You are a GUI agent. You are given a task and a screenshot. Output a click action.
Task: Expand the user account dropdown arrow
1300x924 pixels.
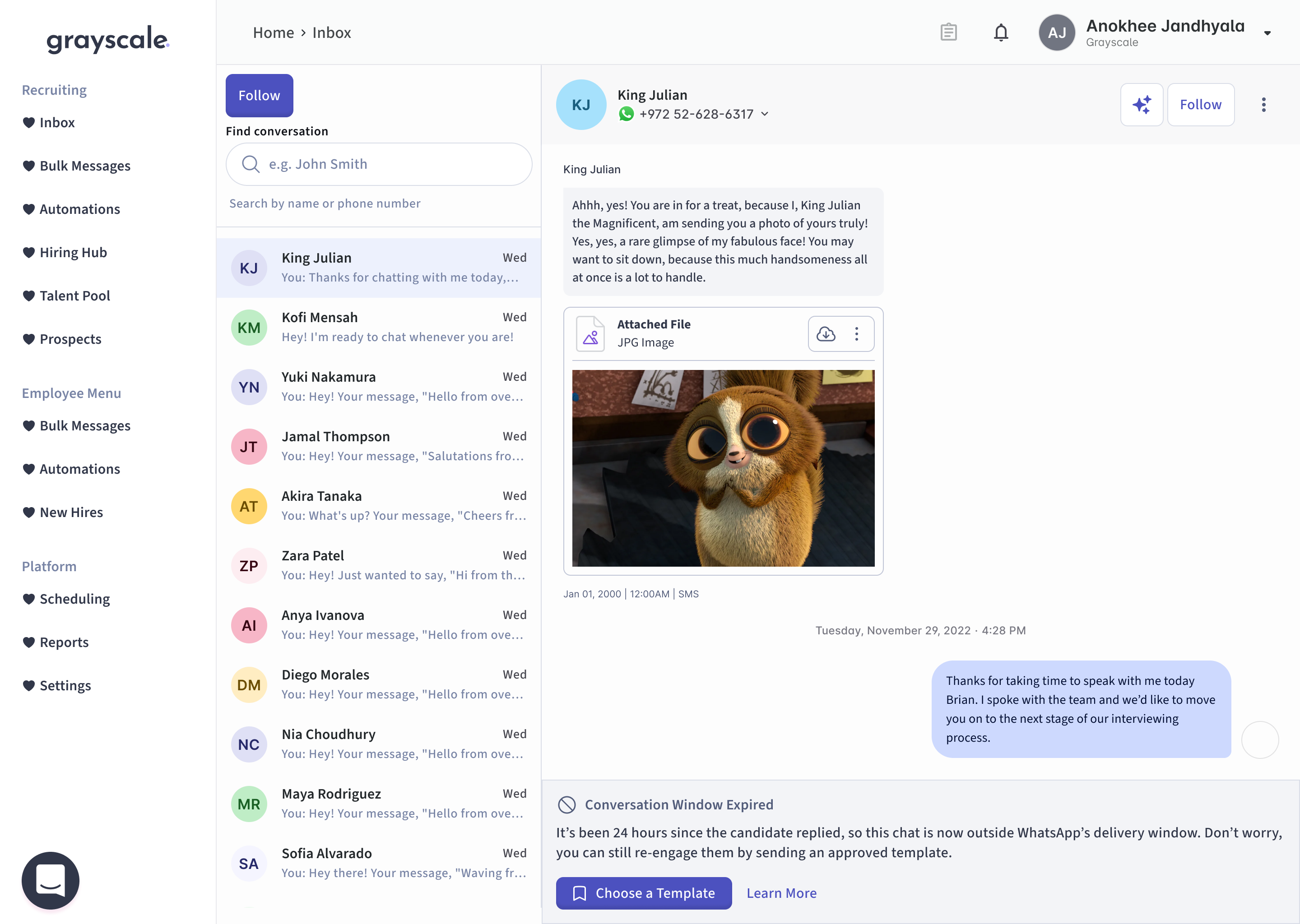pyautogui.click(x=1267, y=33)
